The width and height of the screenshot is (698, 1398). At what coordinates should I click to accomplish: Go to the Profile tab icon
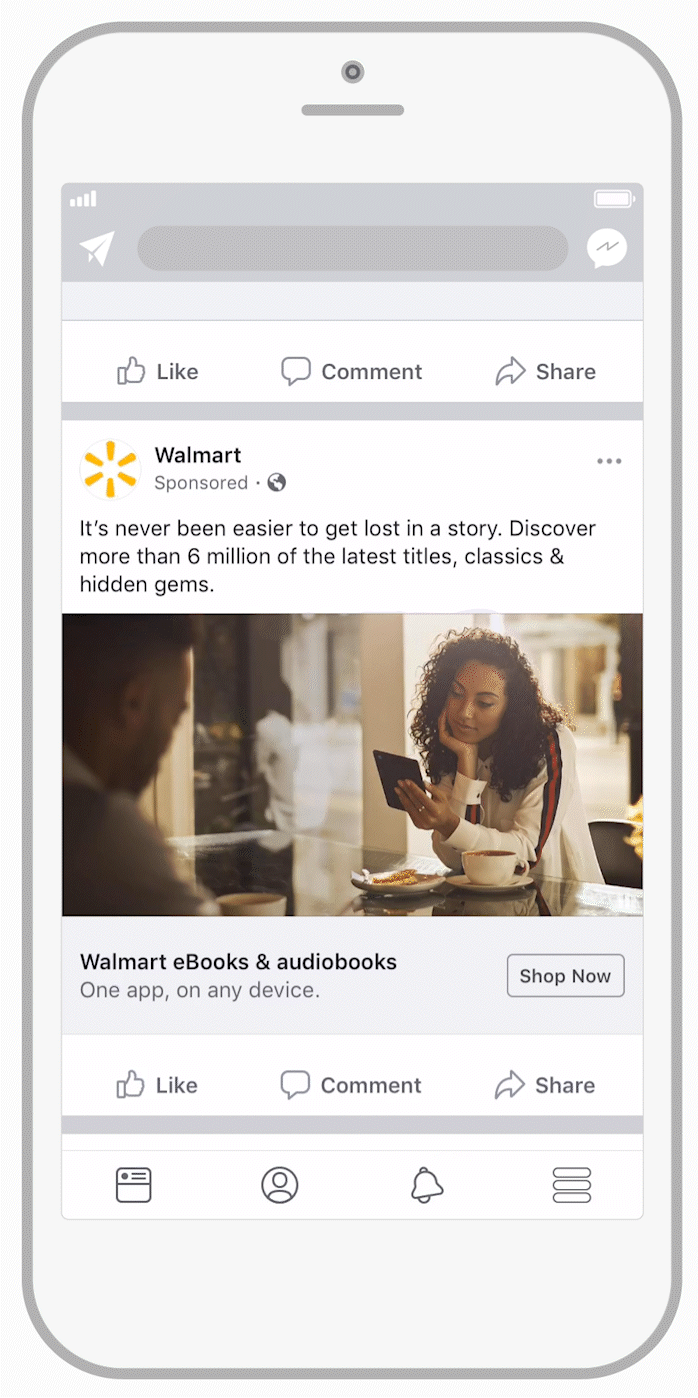(x=280, y=1185)
